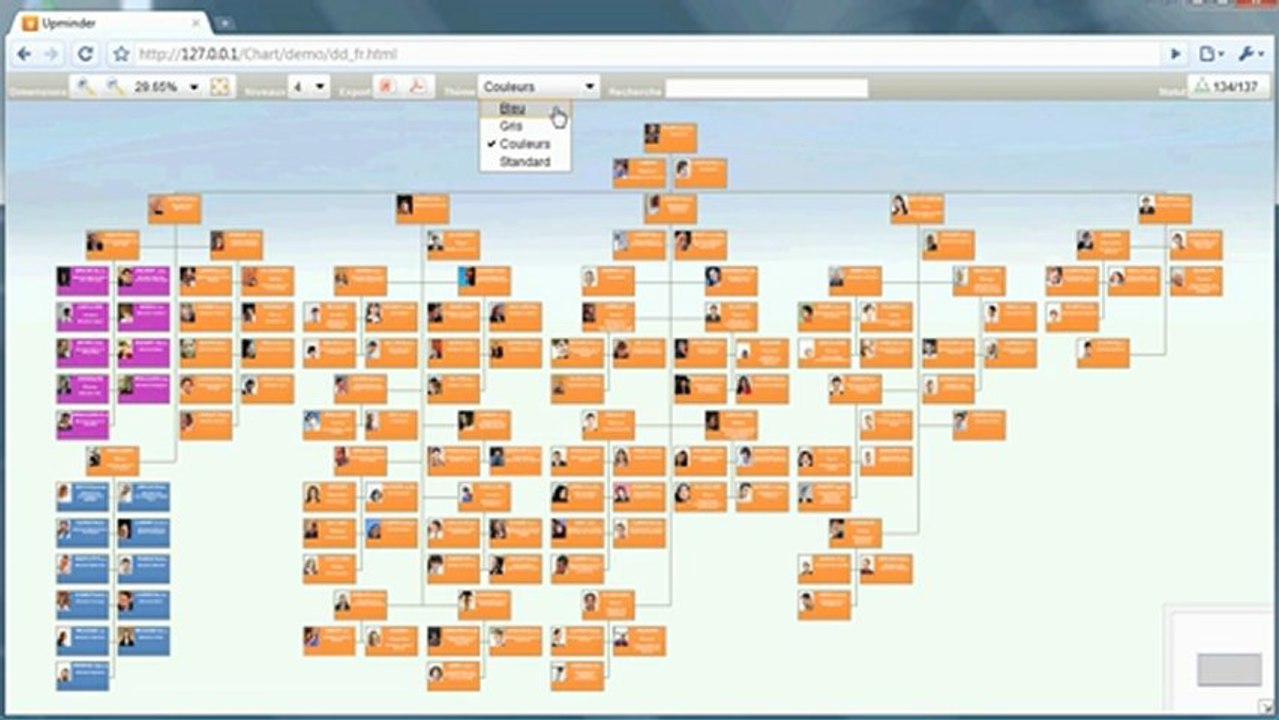
Task: Open the wrench tools menu
Action: 1251,54
